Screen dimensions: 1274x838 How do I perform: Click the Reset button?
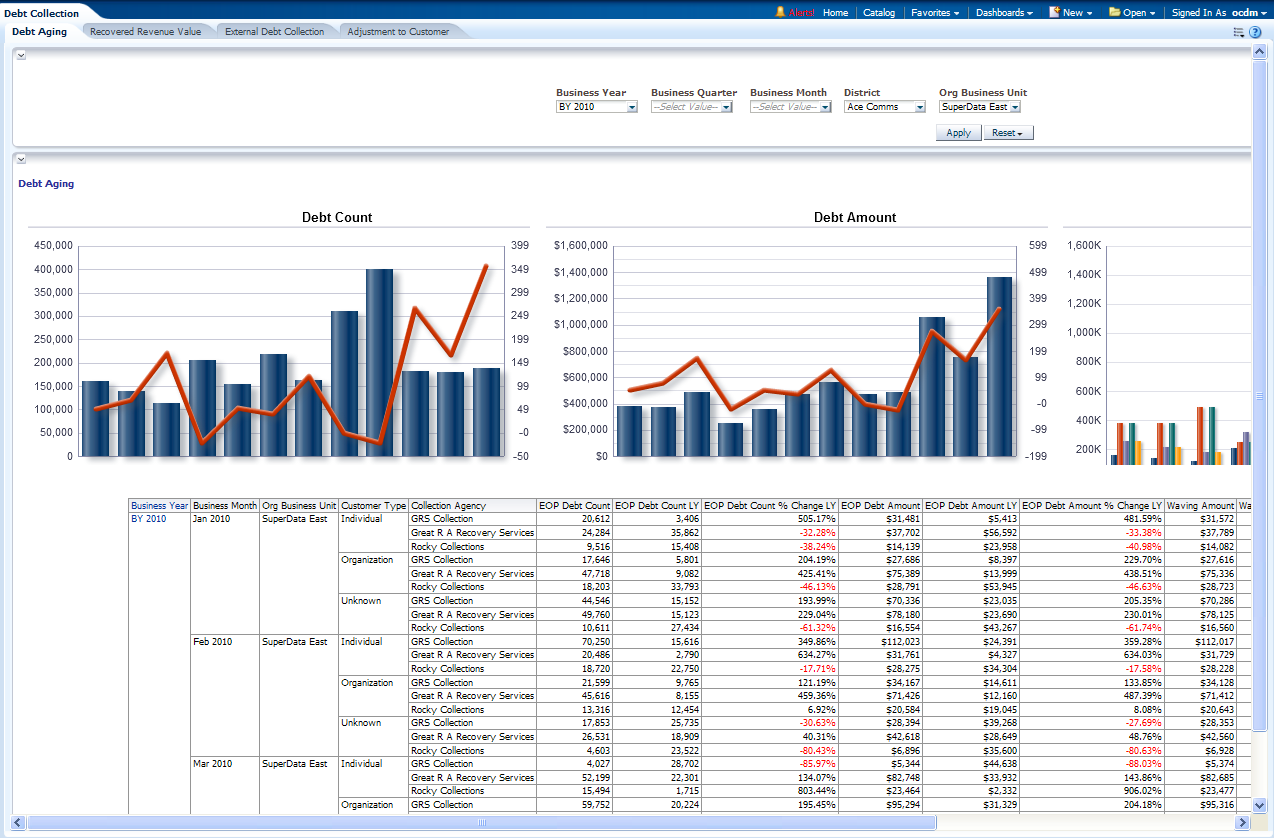pos(1008,132)
